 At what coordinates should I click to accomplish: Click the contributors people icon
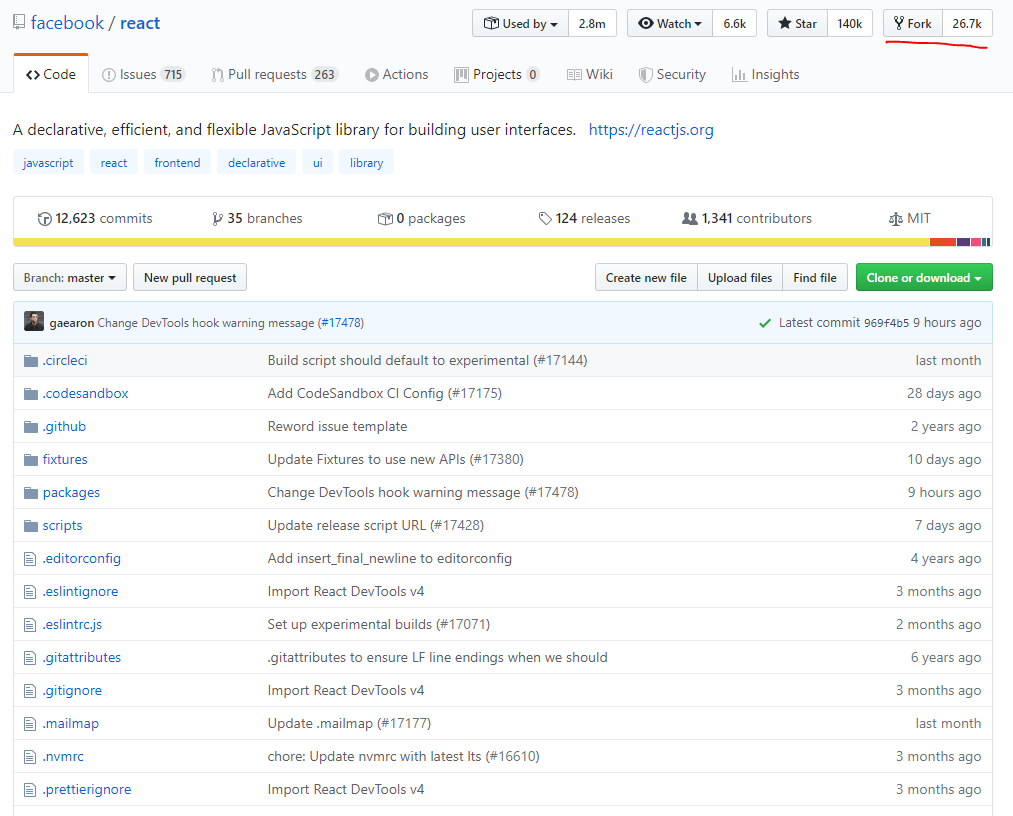pos(690,218)
